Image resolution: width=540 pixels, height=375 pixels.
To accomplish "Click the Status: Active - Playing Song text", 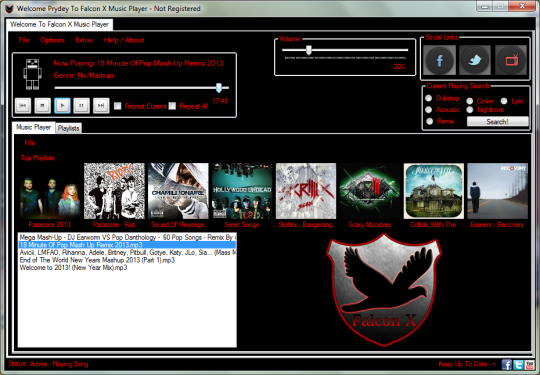I will (48, 364).
